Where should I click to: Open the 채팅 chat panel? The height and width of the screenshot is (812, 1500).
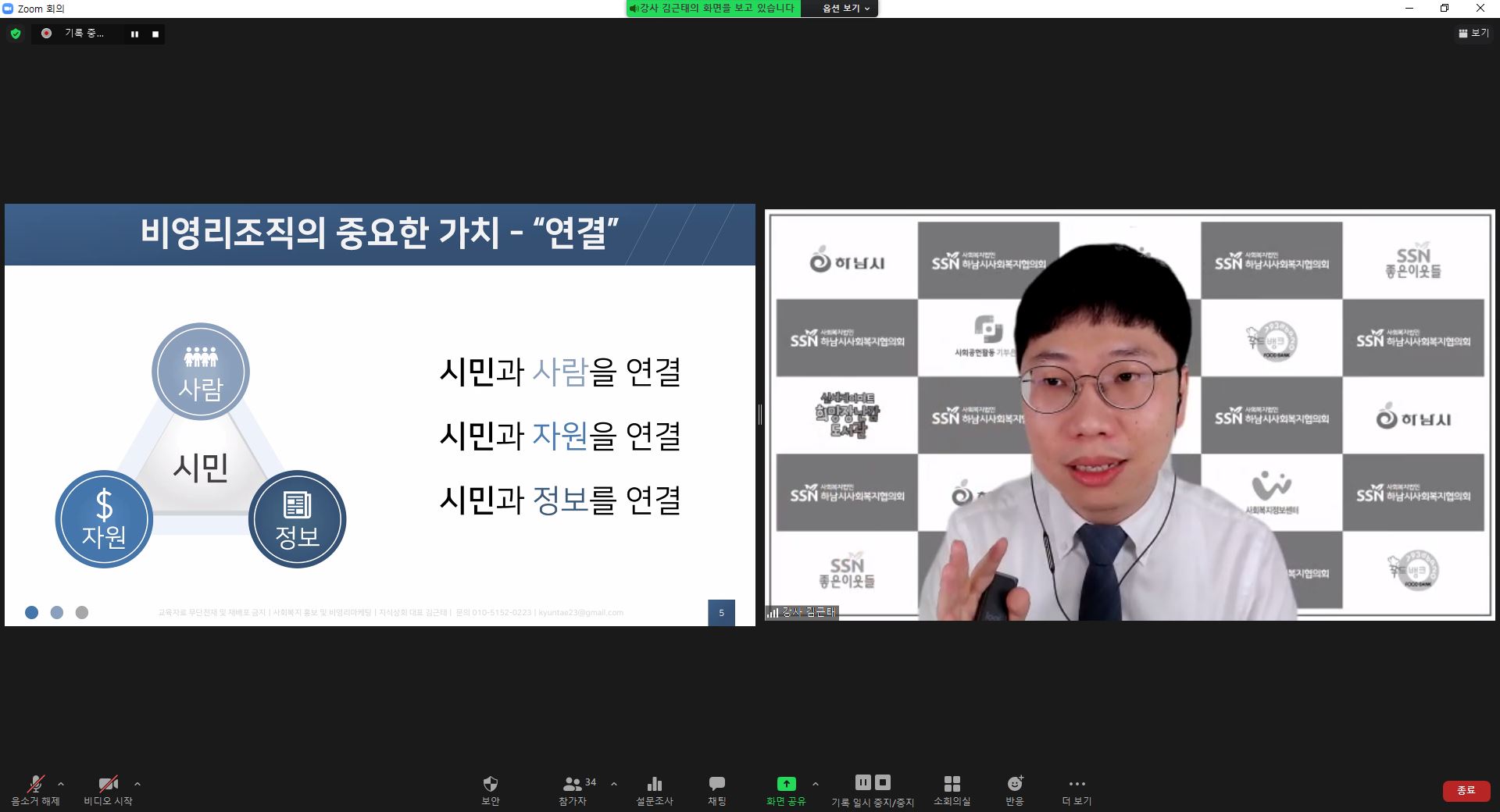coord(716,789)
